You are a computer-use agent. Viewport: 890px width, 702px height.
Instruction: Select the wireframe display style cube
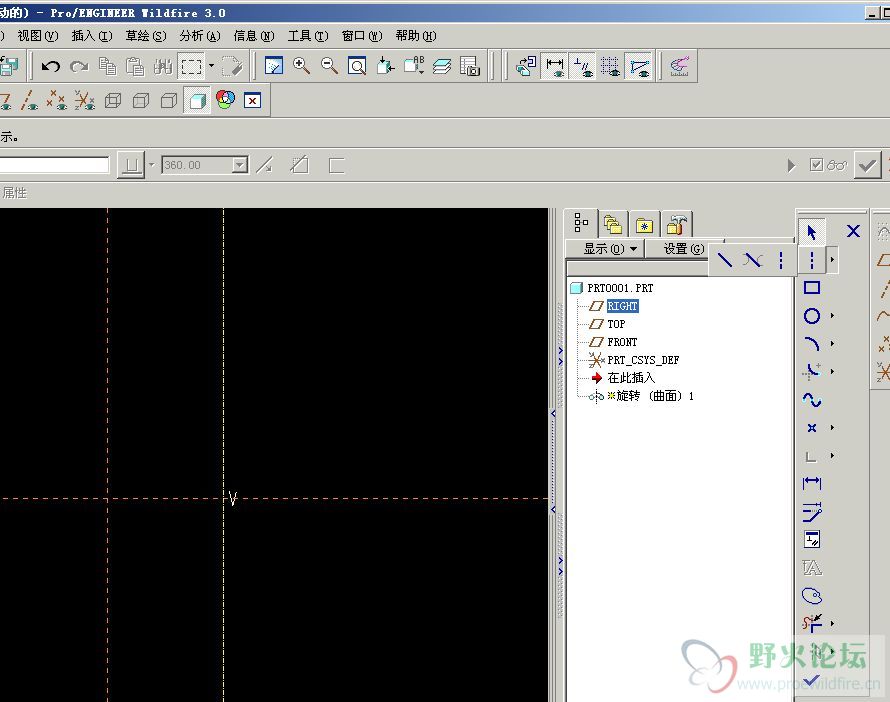pos(113,101)
